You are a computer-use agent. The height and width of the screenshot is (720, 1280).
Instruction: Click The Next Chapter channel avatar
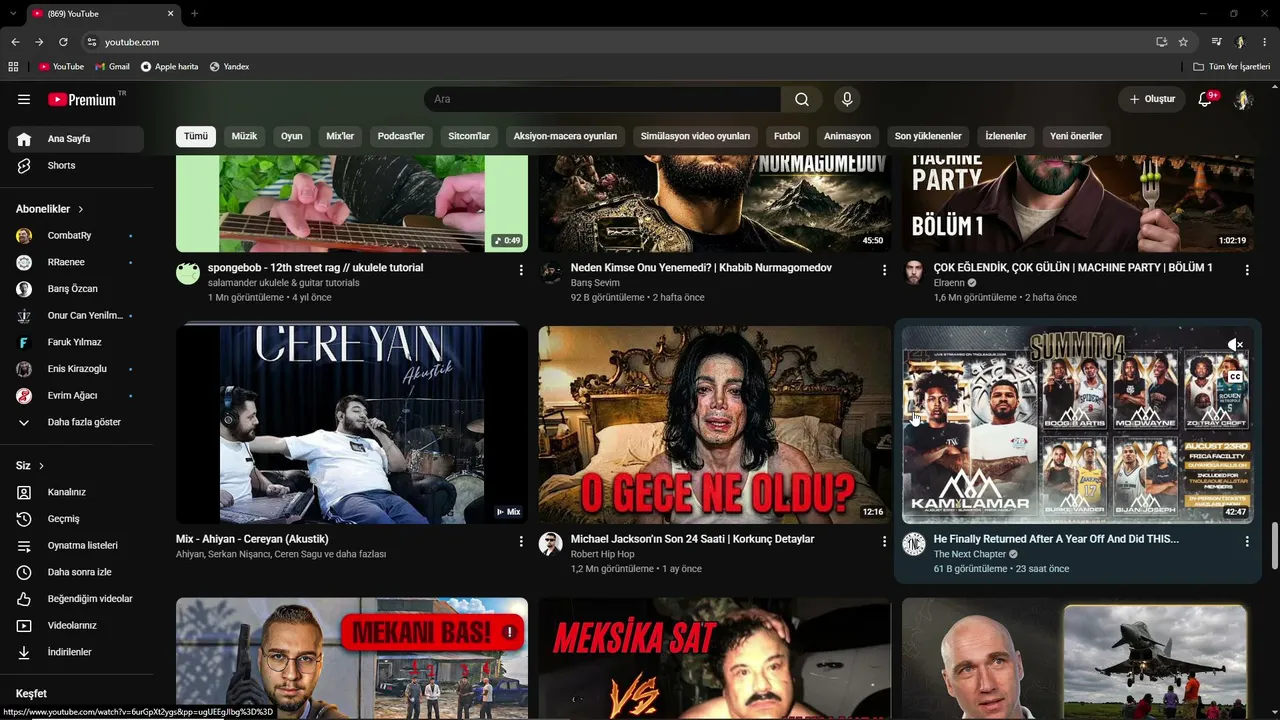click(x=914, y=544)
